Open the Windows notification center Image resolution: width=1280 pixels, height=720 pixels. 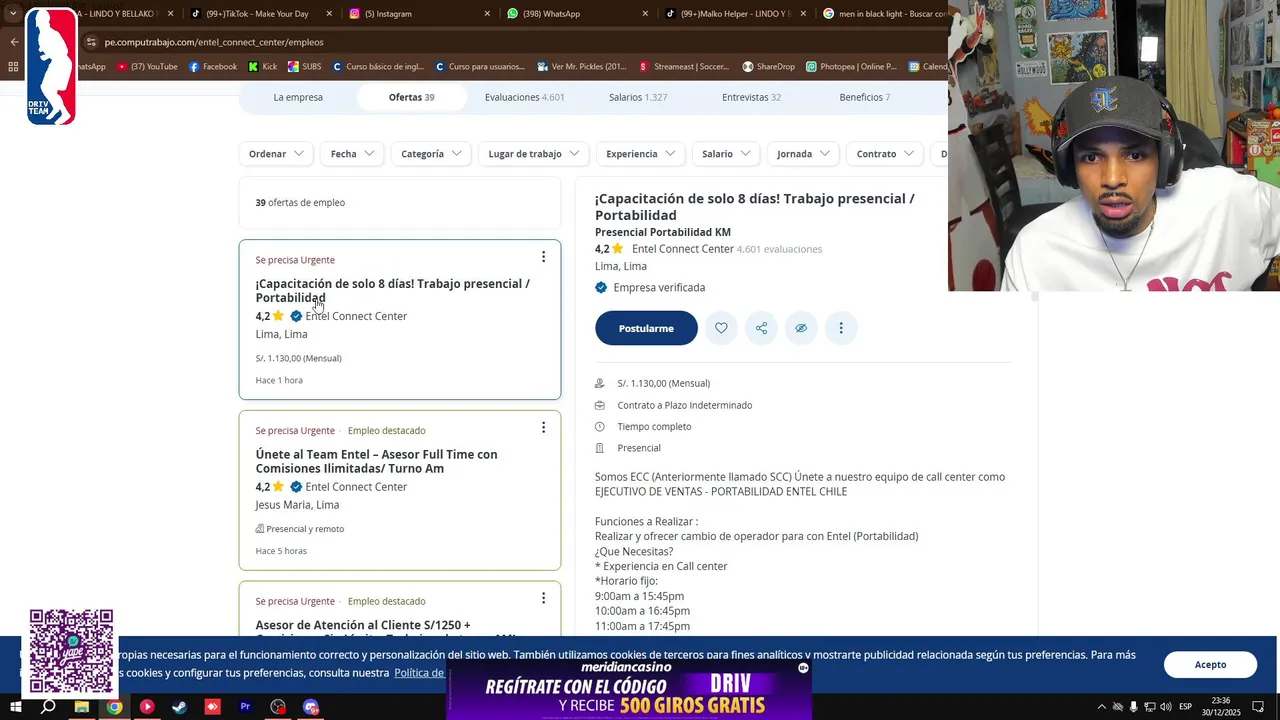(1258, 707)
